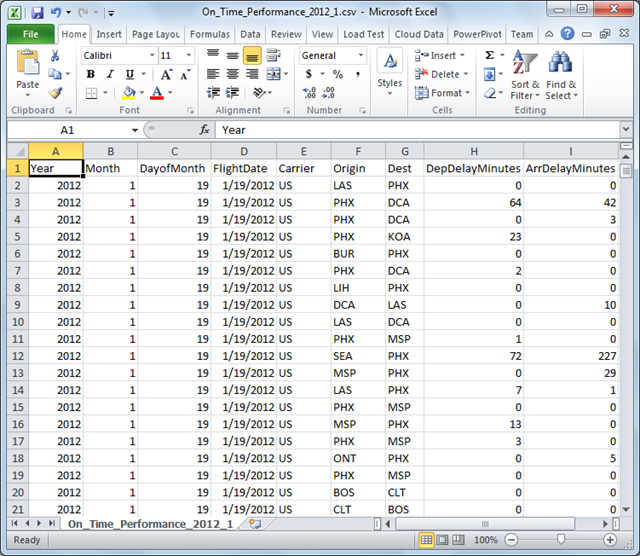Open Find & Select binoculars

(x=559, y=63)
